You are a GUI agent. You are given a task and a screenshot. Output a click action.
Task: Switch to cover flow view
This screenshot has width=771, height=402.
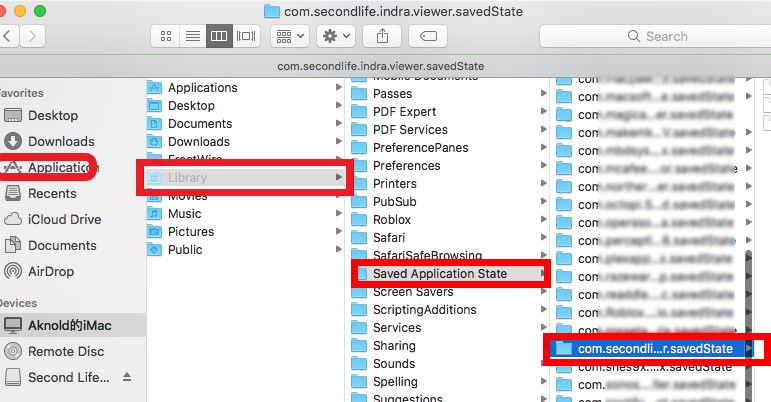(246, 36)
